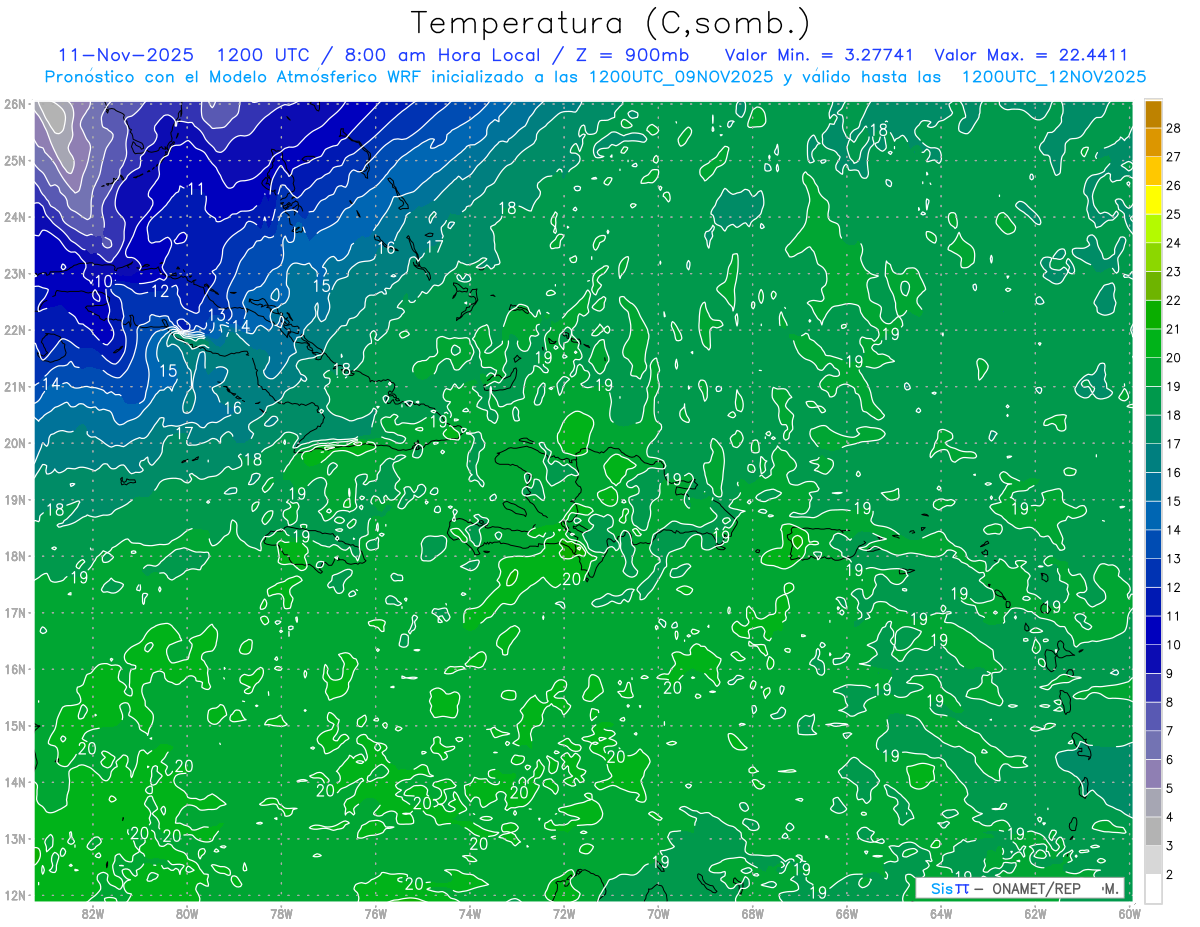Click the 80W longitude axis label
Image resolution: width=1200 pixels, height=927 pixels.
click(187, 913)
